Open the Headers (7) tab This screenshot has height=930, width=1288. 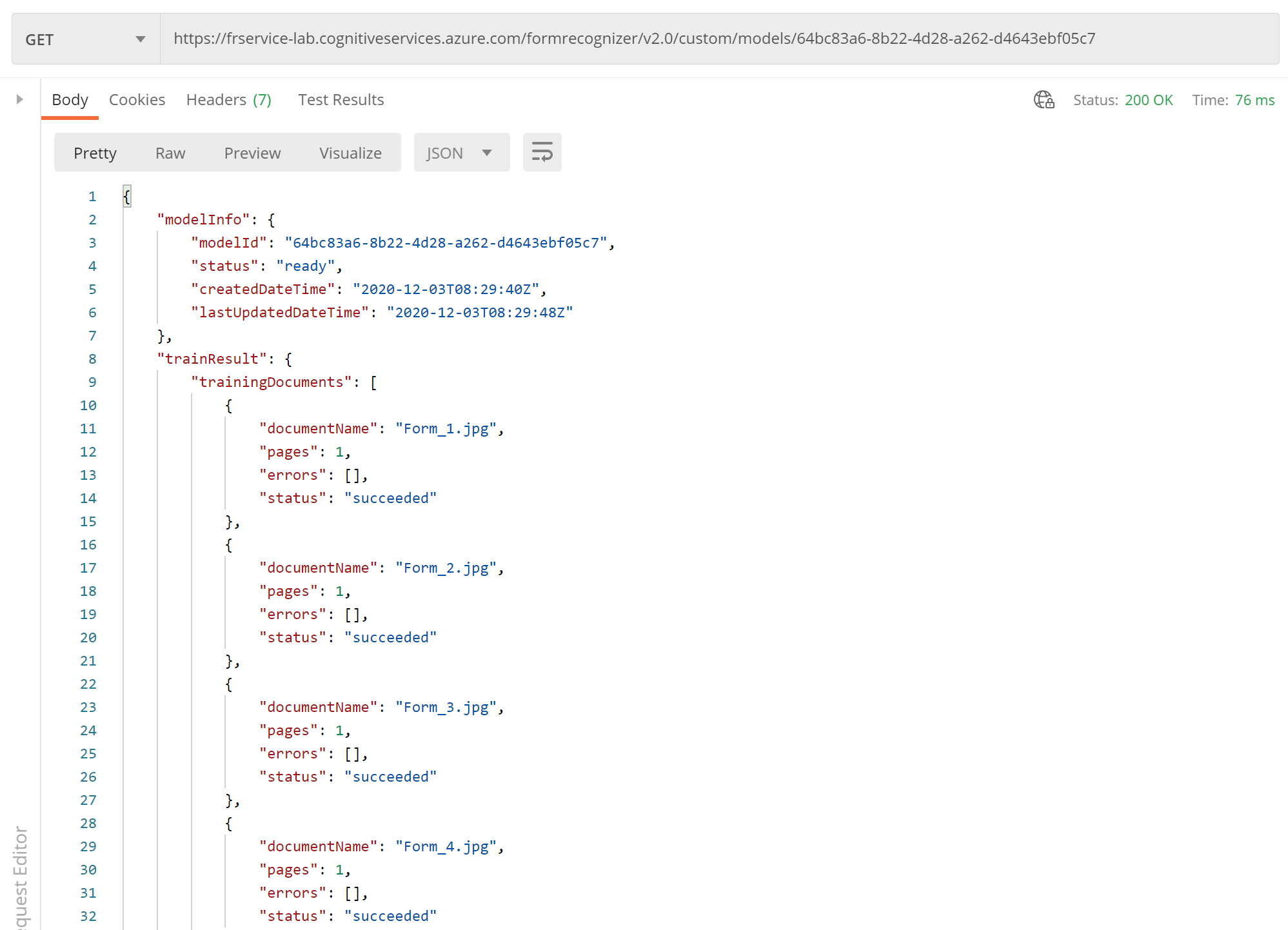pyautogui.click(x=228, y=100)
